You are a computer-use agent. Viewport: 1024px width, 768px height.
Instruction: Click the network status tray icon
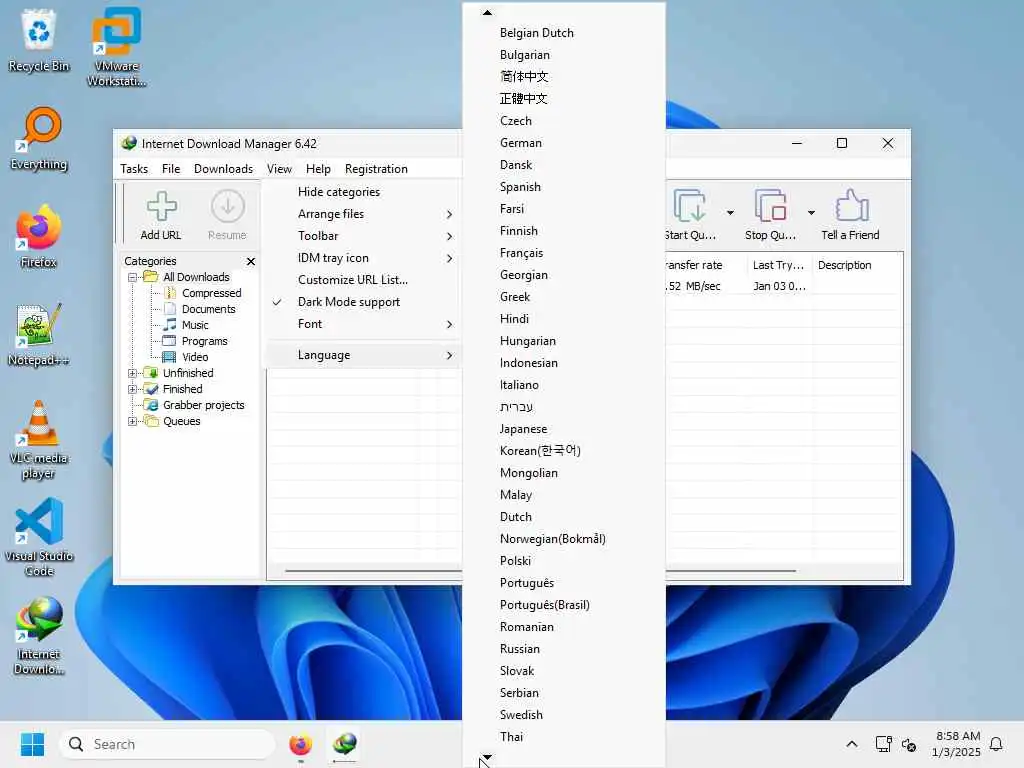[x=883, y=744]
